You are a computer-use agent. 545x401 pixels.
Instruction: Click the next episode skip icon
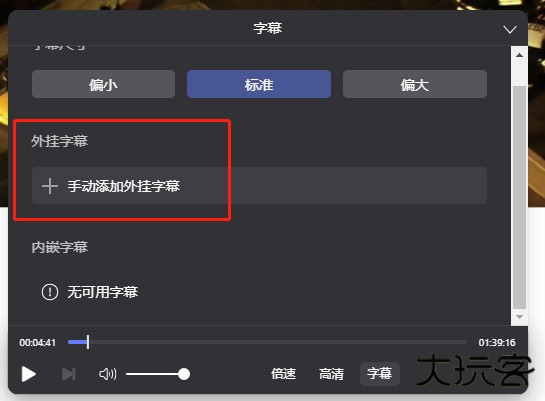pos(68,374)
